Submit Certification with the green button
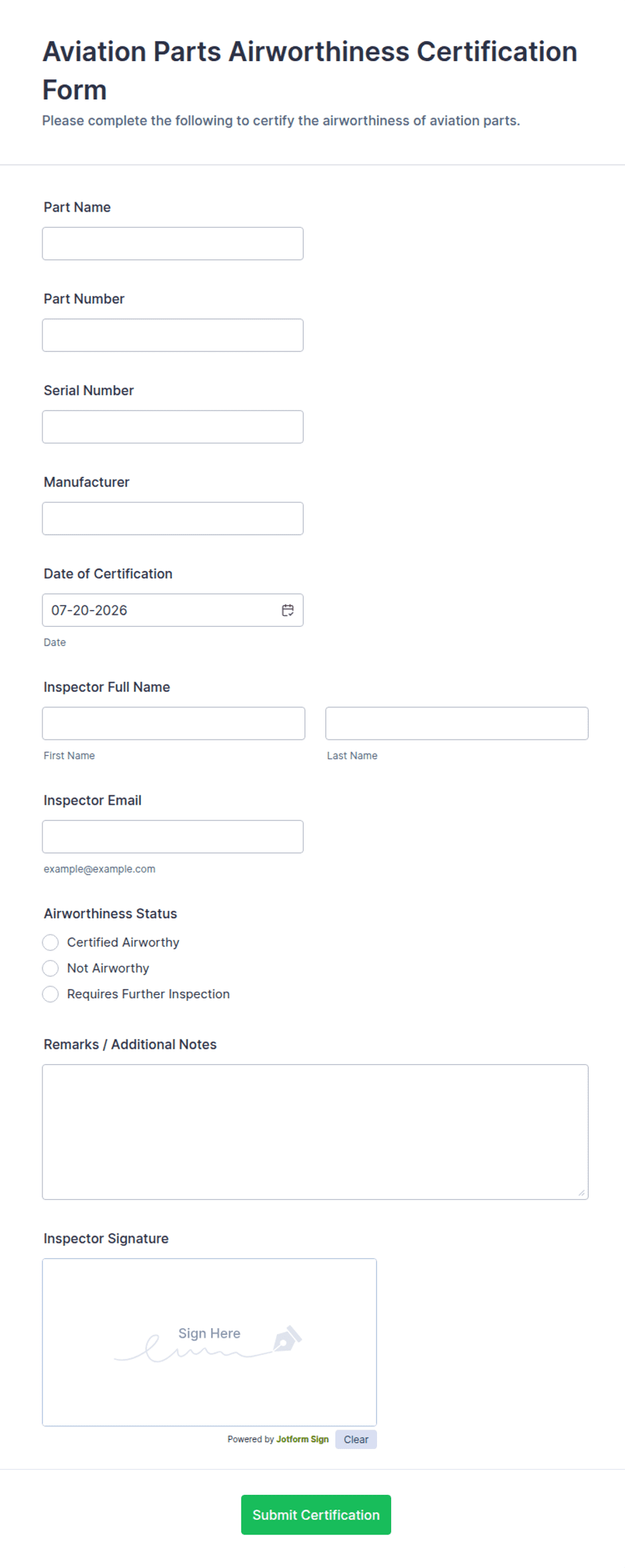The image size is (625, 1568). [316, 1515]
